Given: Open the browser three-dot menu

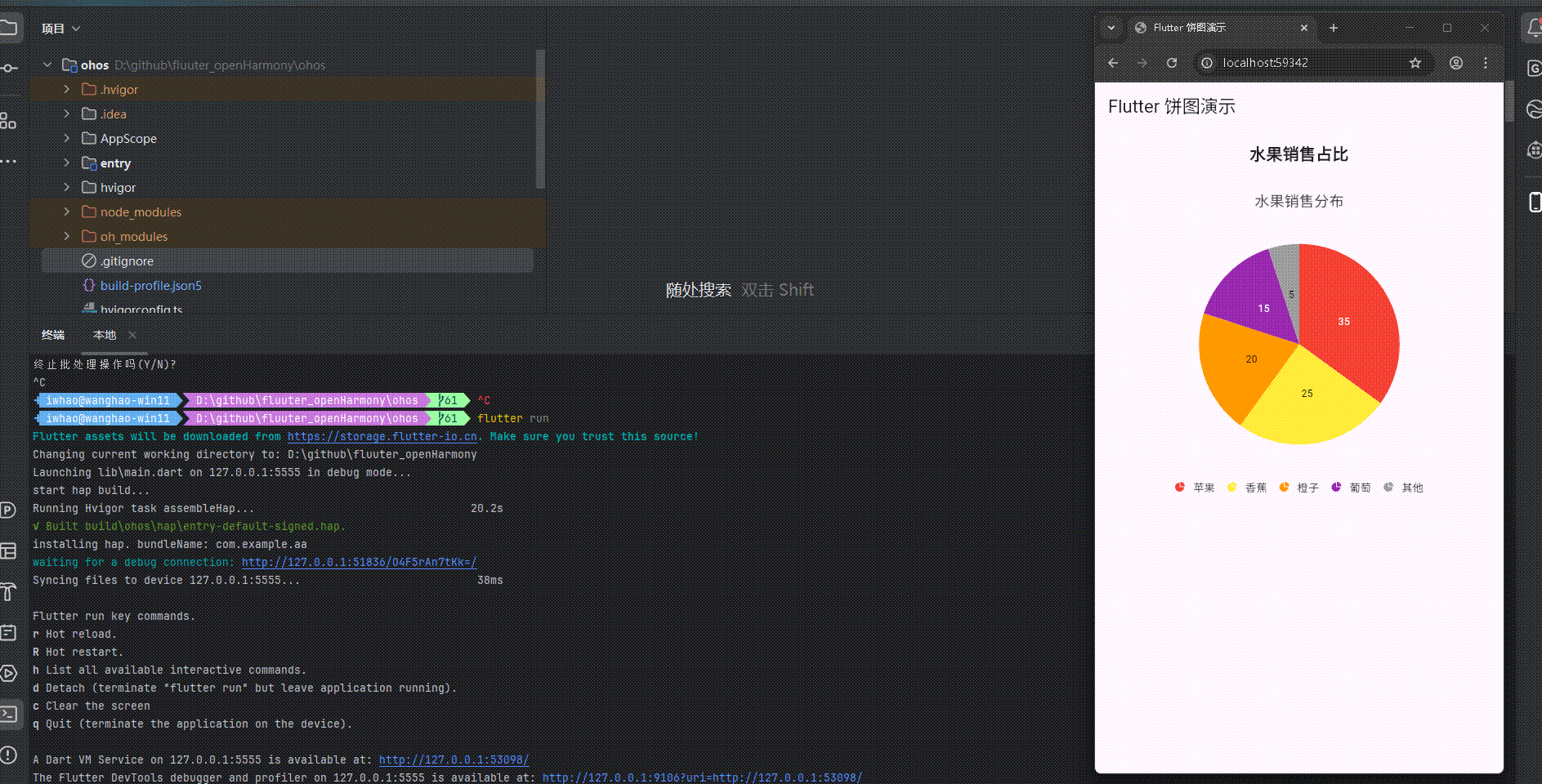Looking at the screenshot, I should coord(1486,63).
